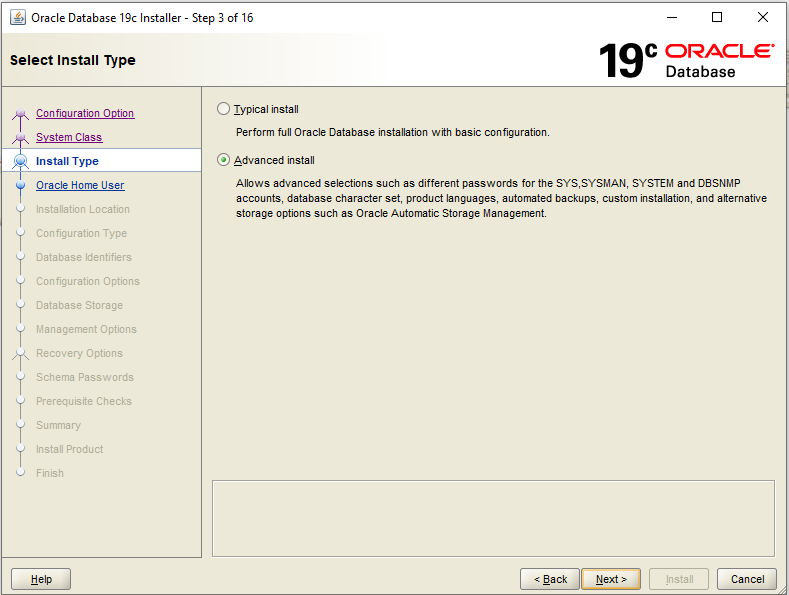789x595 pixels.
Task: Click the Help button
Action: coord(41,579)
